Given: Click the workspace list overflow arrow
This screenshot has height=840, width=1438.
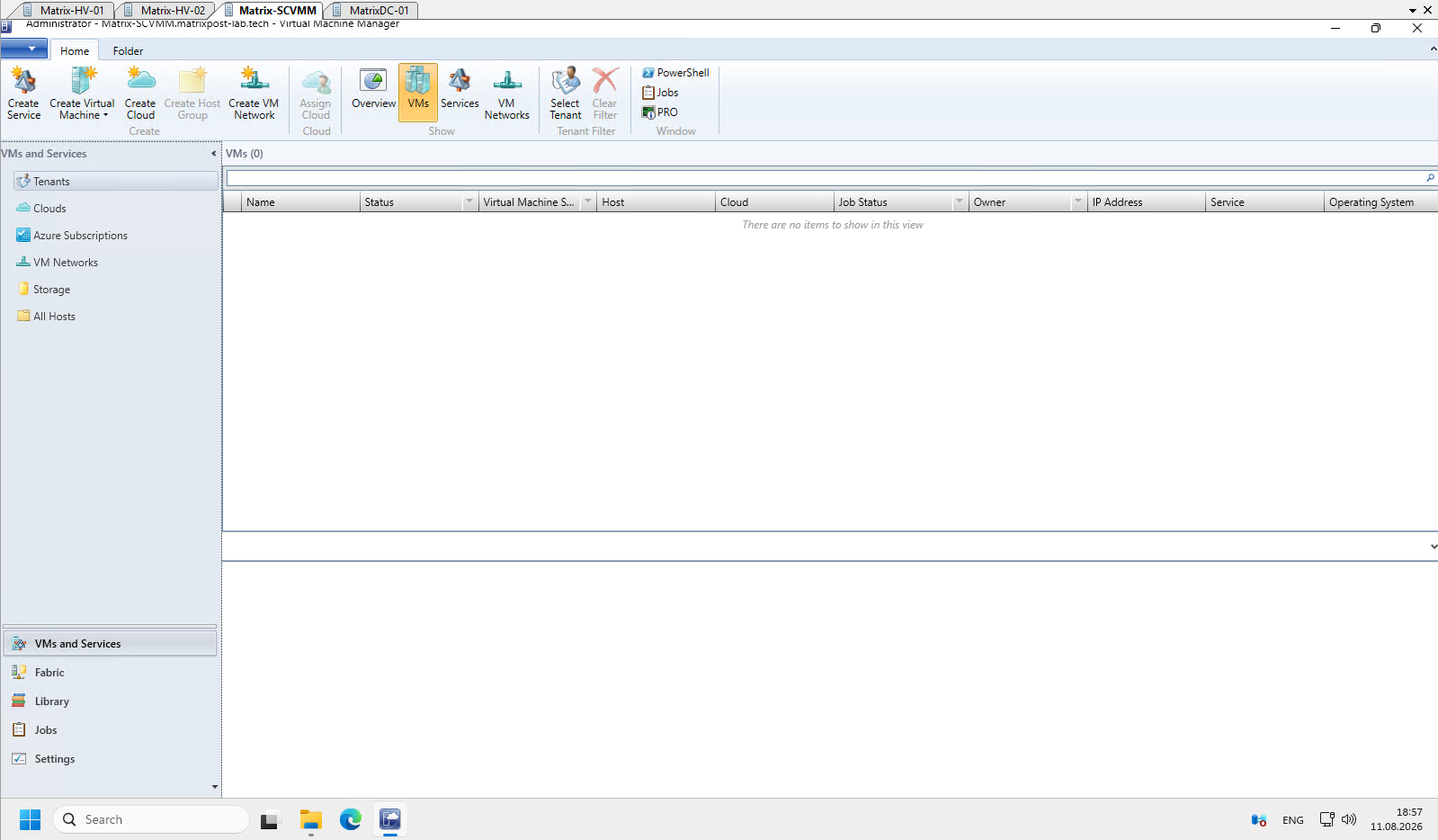Looking at the screenshot, I should 214,787.
